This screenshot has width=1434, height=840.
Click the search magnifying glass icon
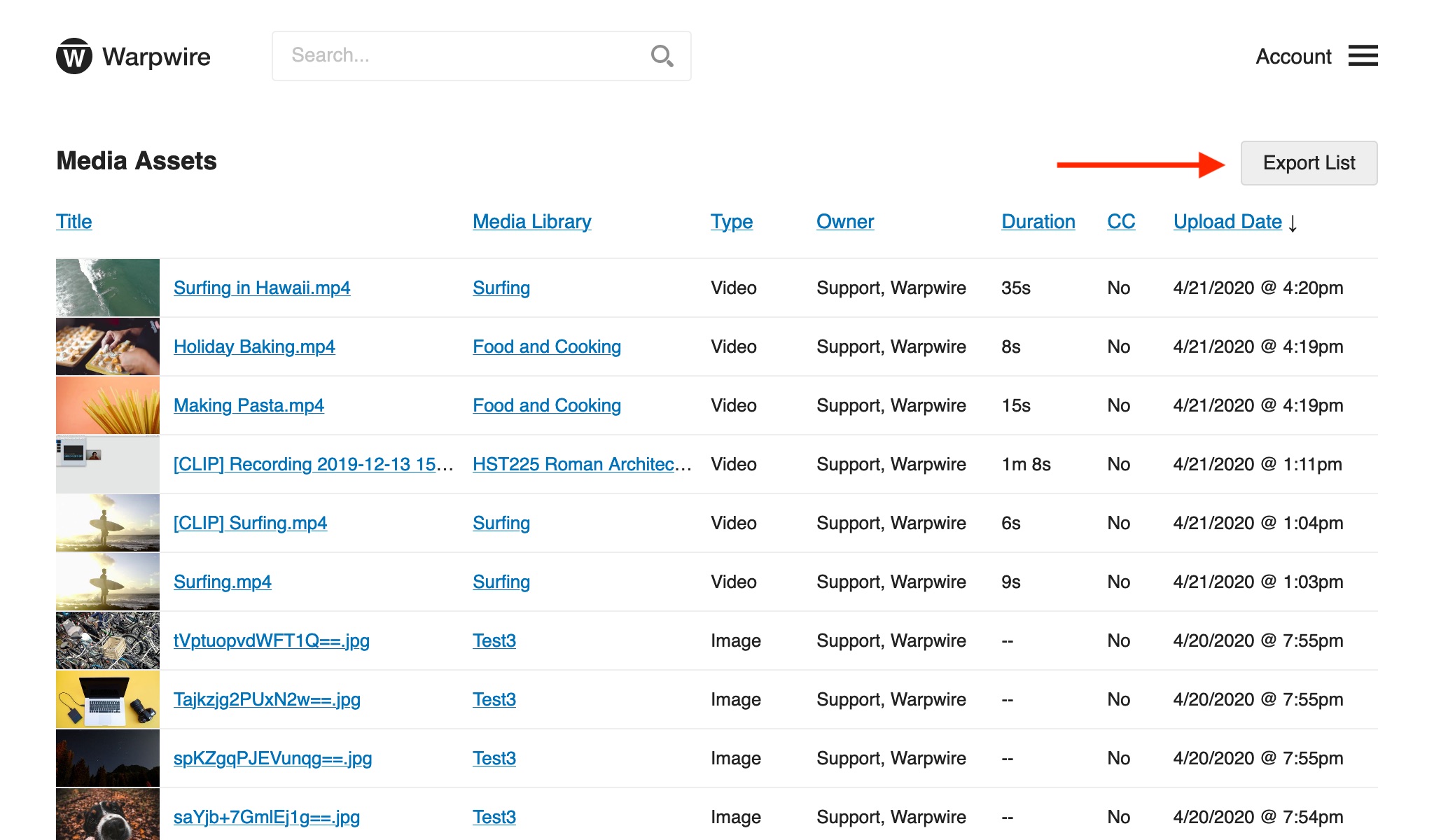tap(662, 56)
